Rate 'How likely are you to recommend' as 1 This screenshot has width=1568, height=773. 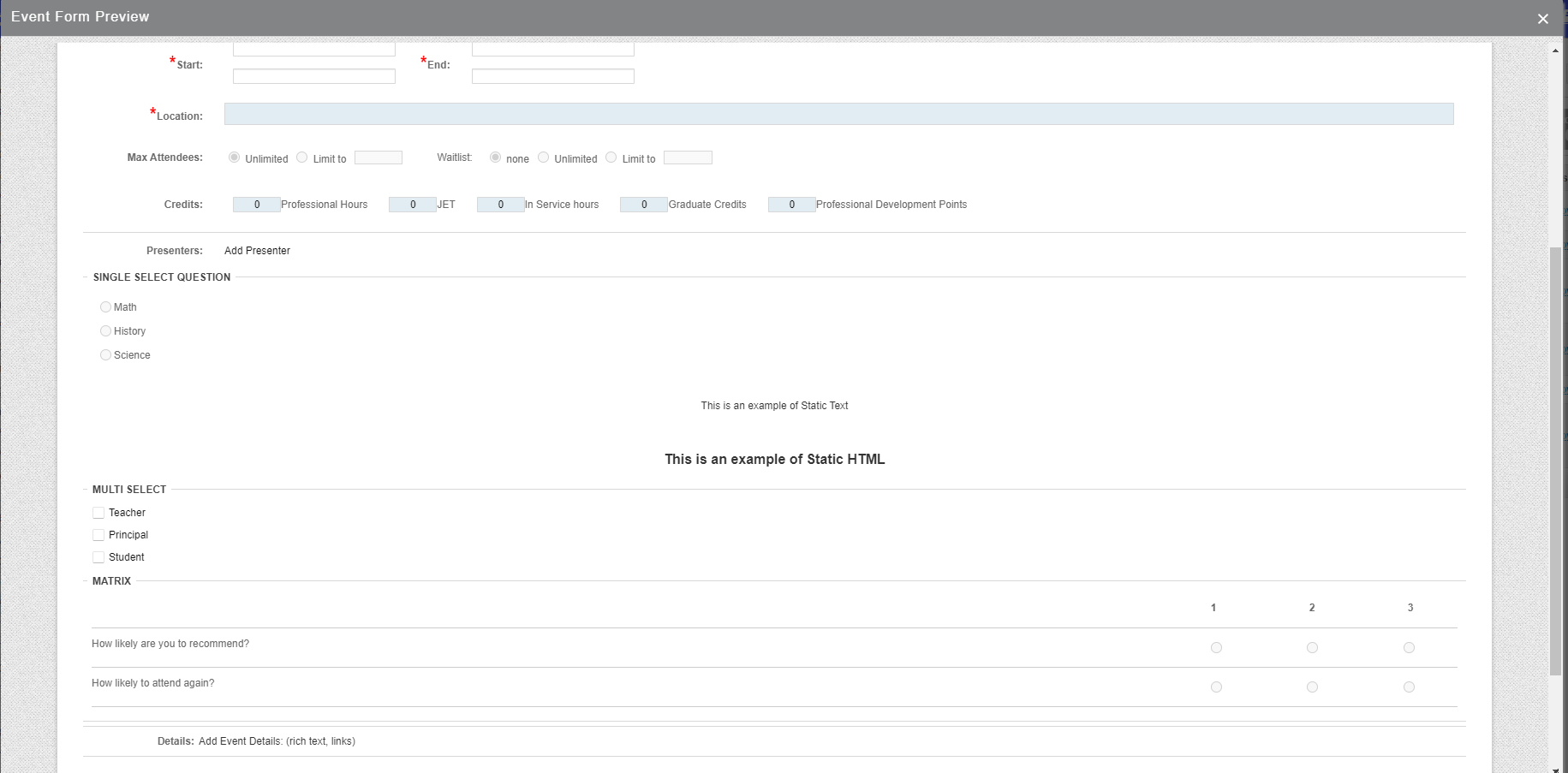pyautogui.click(x=1216, y=647)
